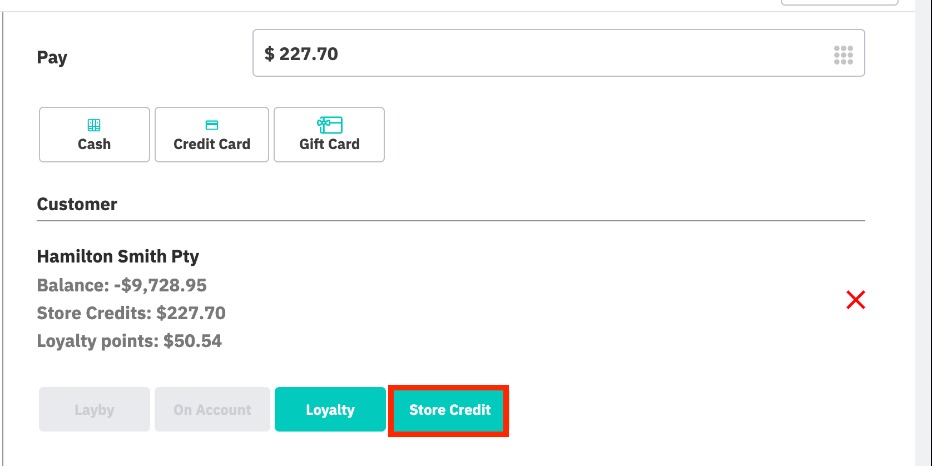Open the keypad icon in Pay field
Screen dimensions: 932x466
point(843,55)
